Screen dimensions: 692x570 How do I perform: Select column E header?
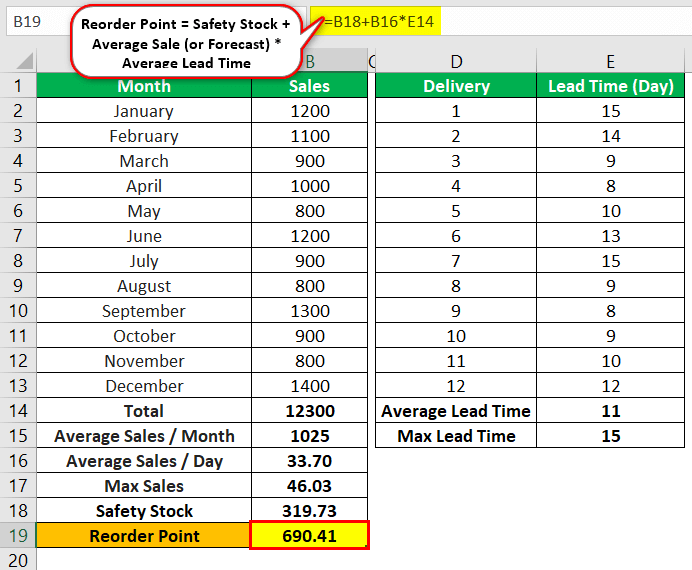610,61
